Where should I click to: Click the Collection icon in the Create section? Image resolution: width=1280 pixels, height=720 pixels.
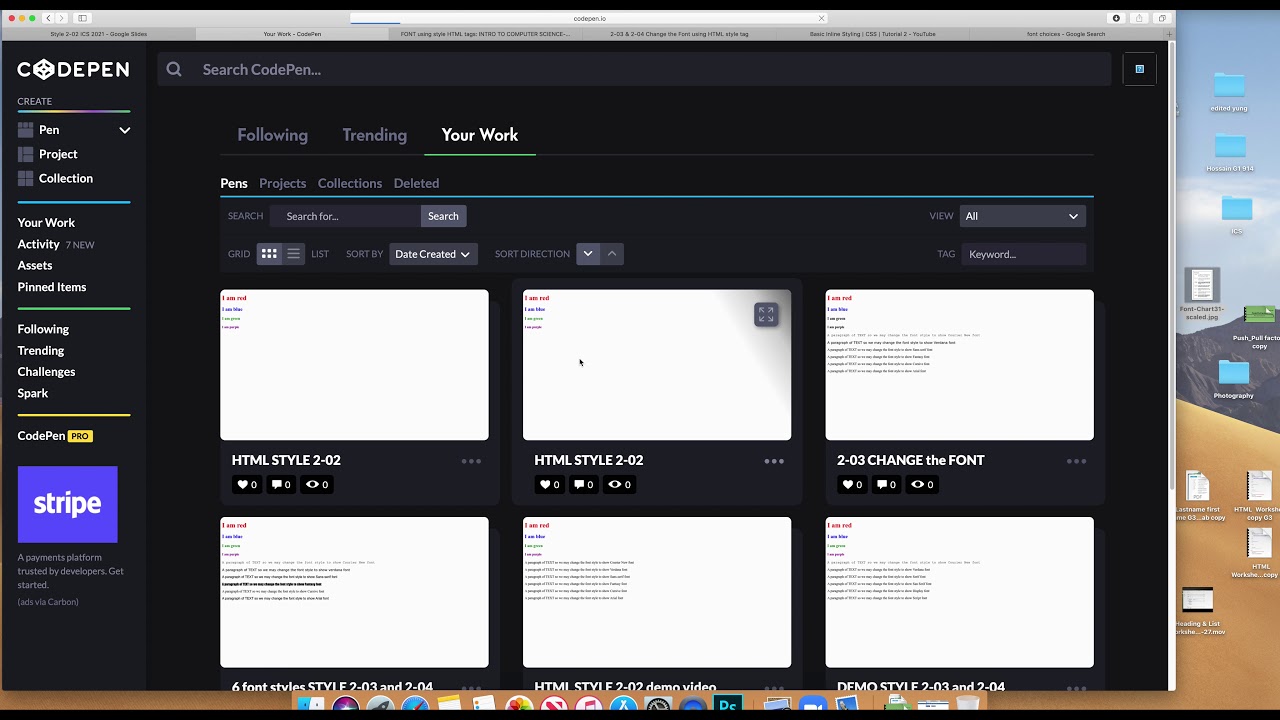[x=25, y=178]
